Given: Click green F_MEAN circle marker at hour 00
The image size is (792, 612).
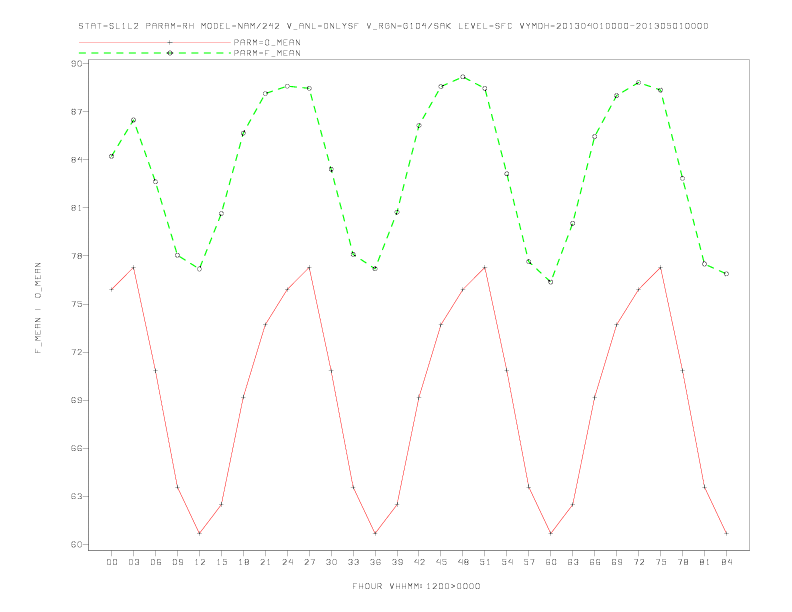Looking at the screenshot, I should pyautogui.click(x=112, y=157).
